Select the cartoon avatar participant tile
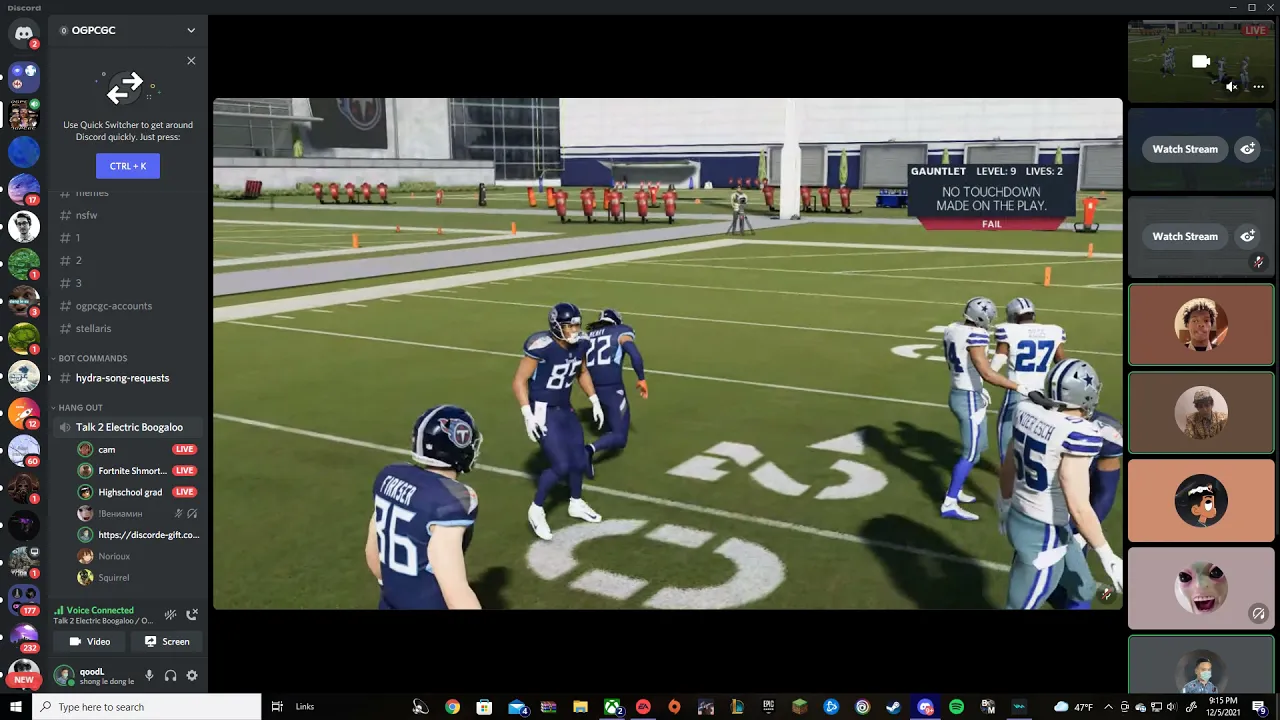Image resolution: width=1280 pixels, height=720 pixels. pos(1201,500)
